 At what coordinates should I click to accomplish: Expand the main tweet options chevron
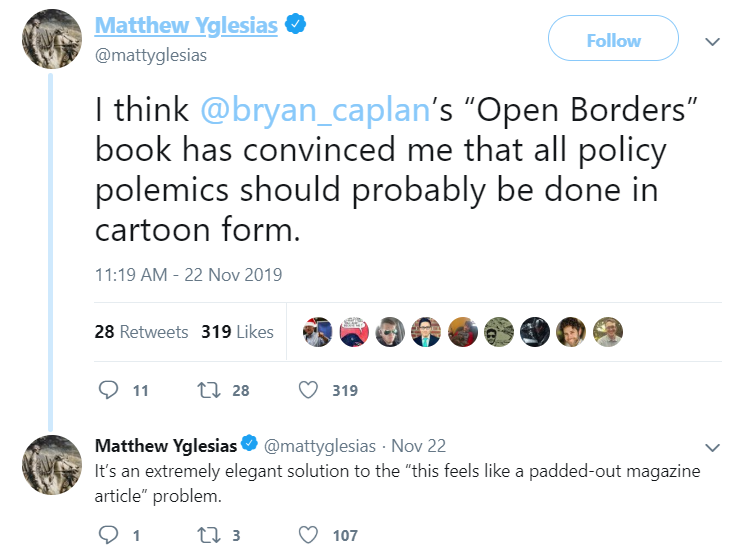coord(713,41)
